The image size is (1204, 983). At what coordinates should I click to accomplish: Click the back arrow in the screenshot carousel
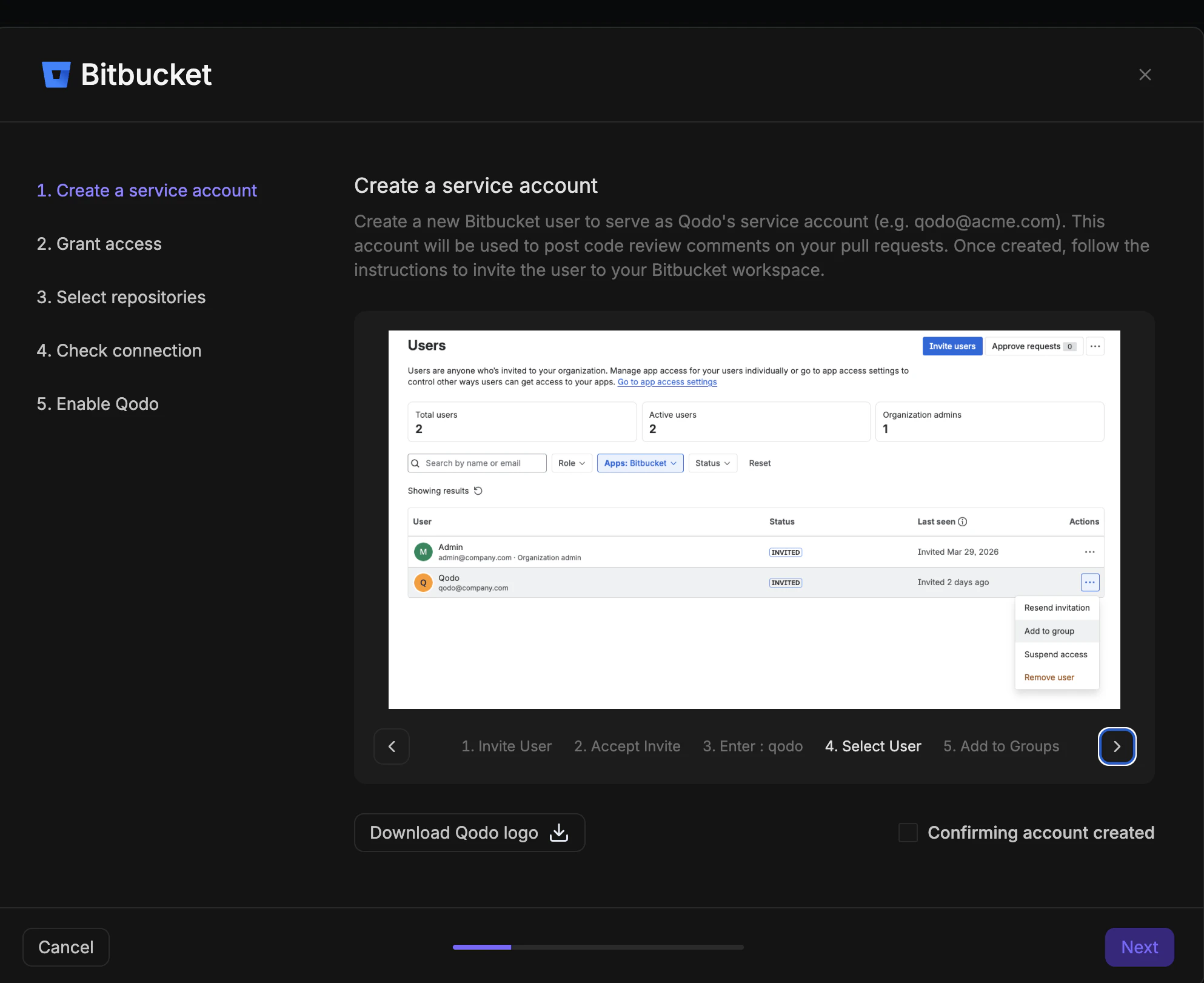391,746
